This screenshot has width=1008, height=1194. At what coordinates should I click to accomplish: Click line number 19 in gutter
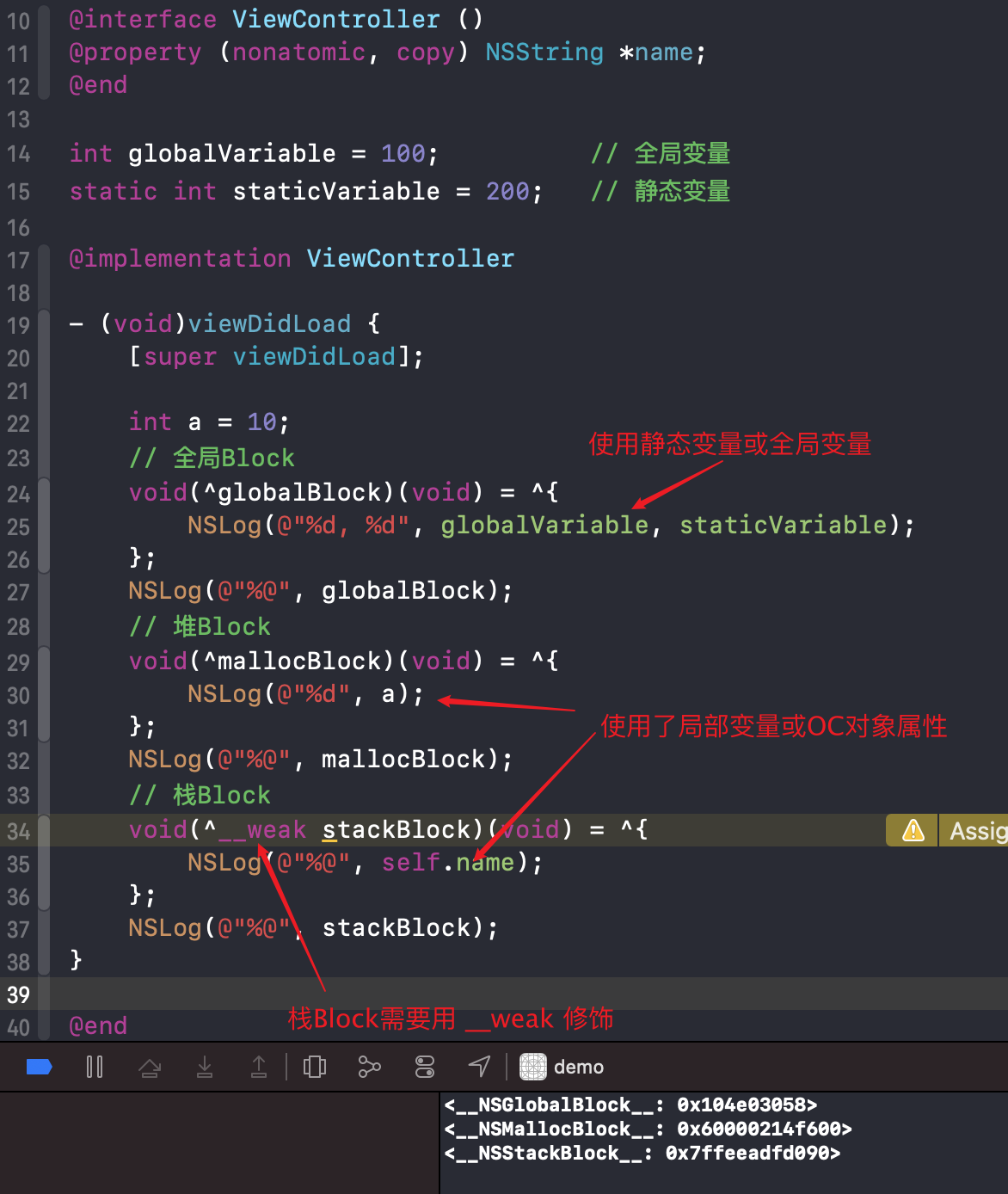(x=18, y=326)
